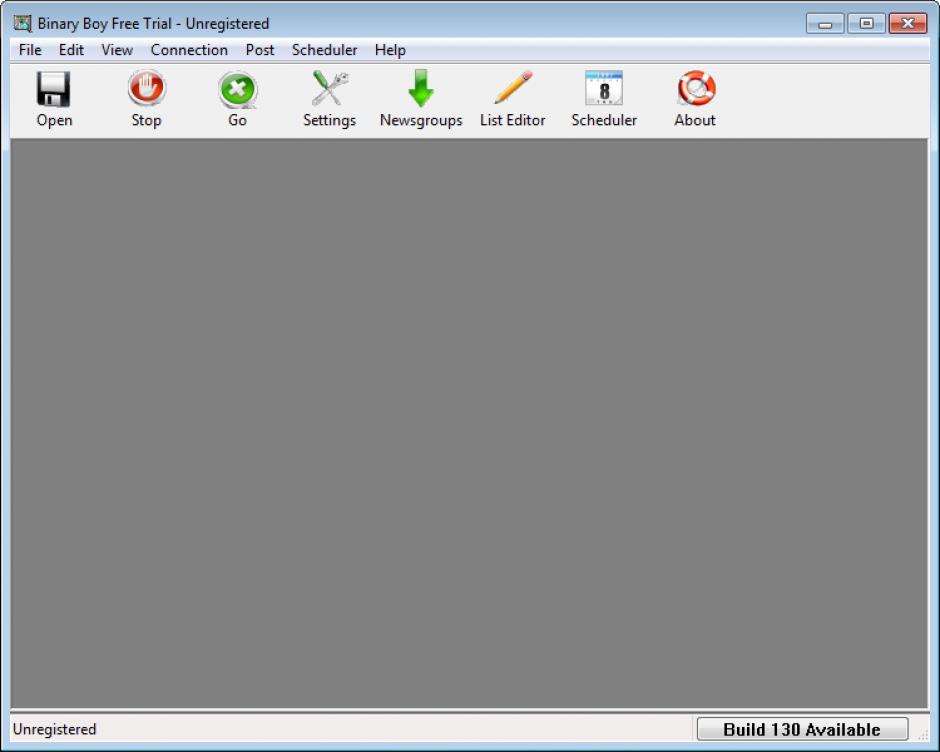Open the Connection menu
940x752 pixels.
point(189,50)
